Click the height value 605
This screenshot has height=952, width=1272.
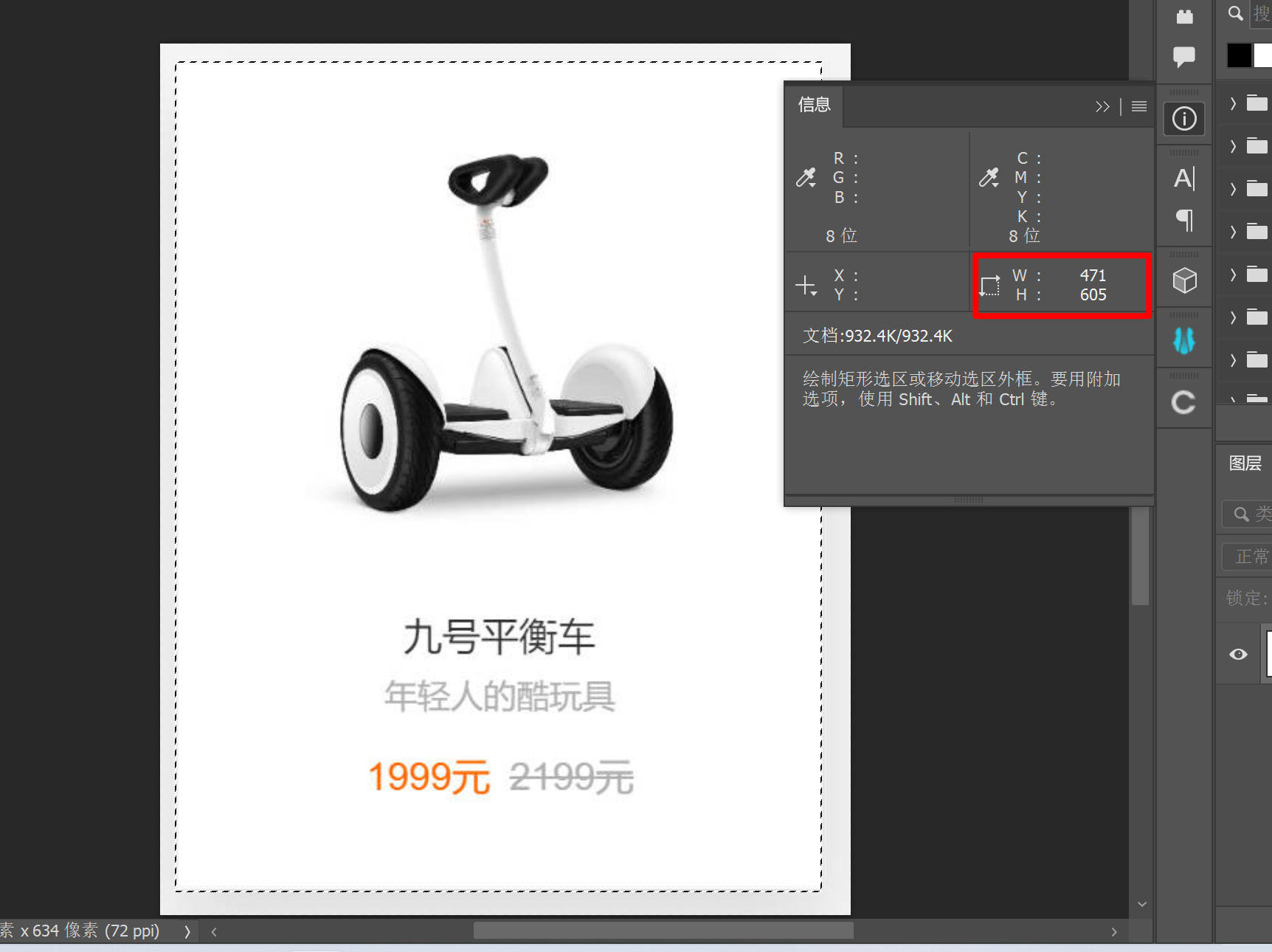point(1093,295)
